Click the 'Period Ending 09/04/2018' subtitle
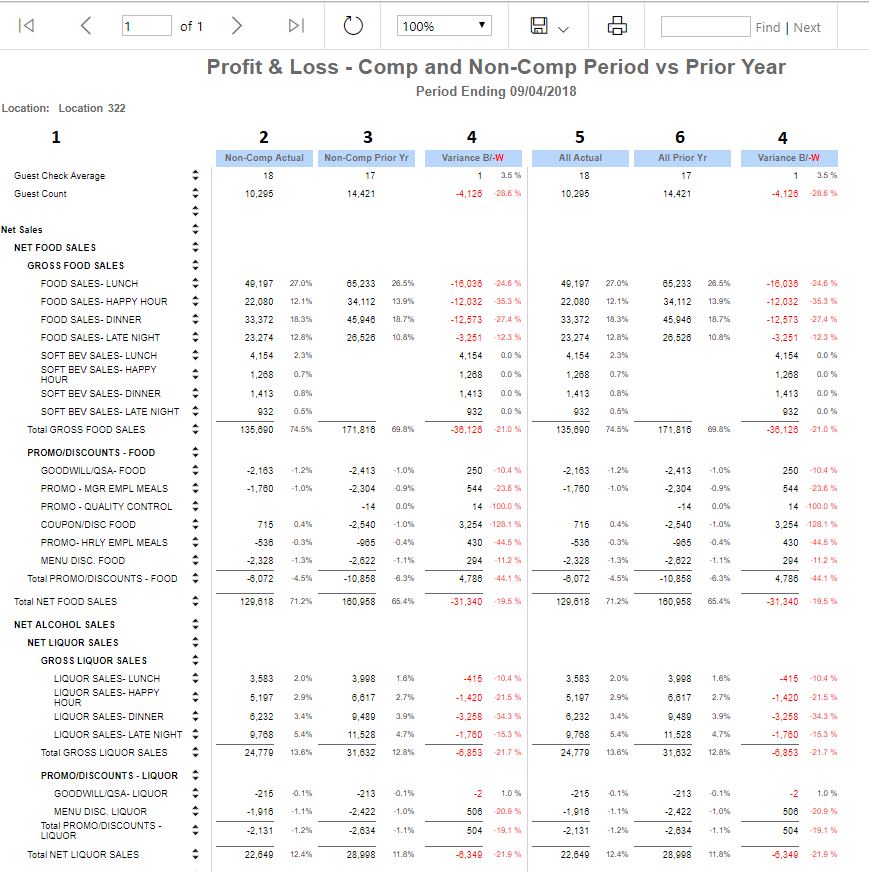 click(x=496, y=91)
